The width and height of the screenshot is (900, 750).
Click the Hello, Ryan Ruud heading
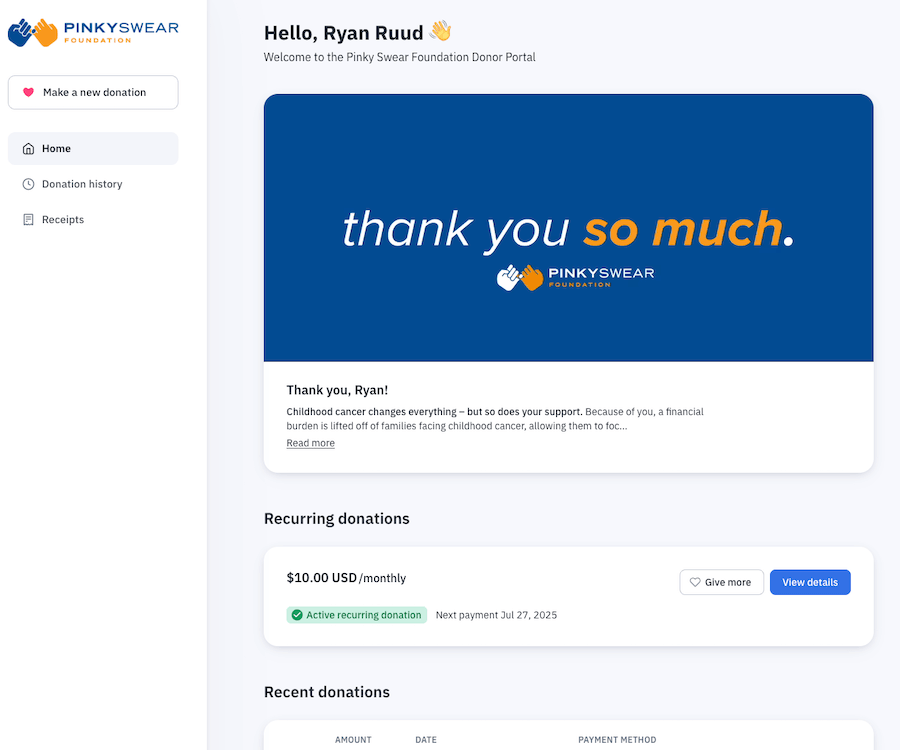[343, 33]
